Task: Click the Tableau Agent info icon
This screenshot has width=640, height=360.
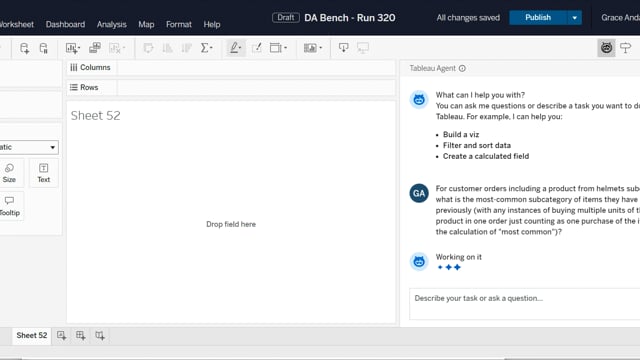Action: coord(462,69)
